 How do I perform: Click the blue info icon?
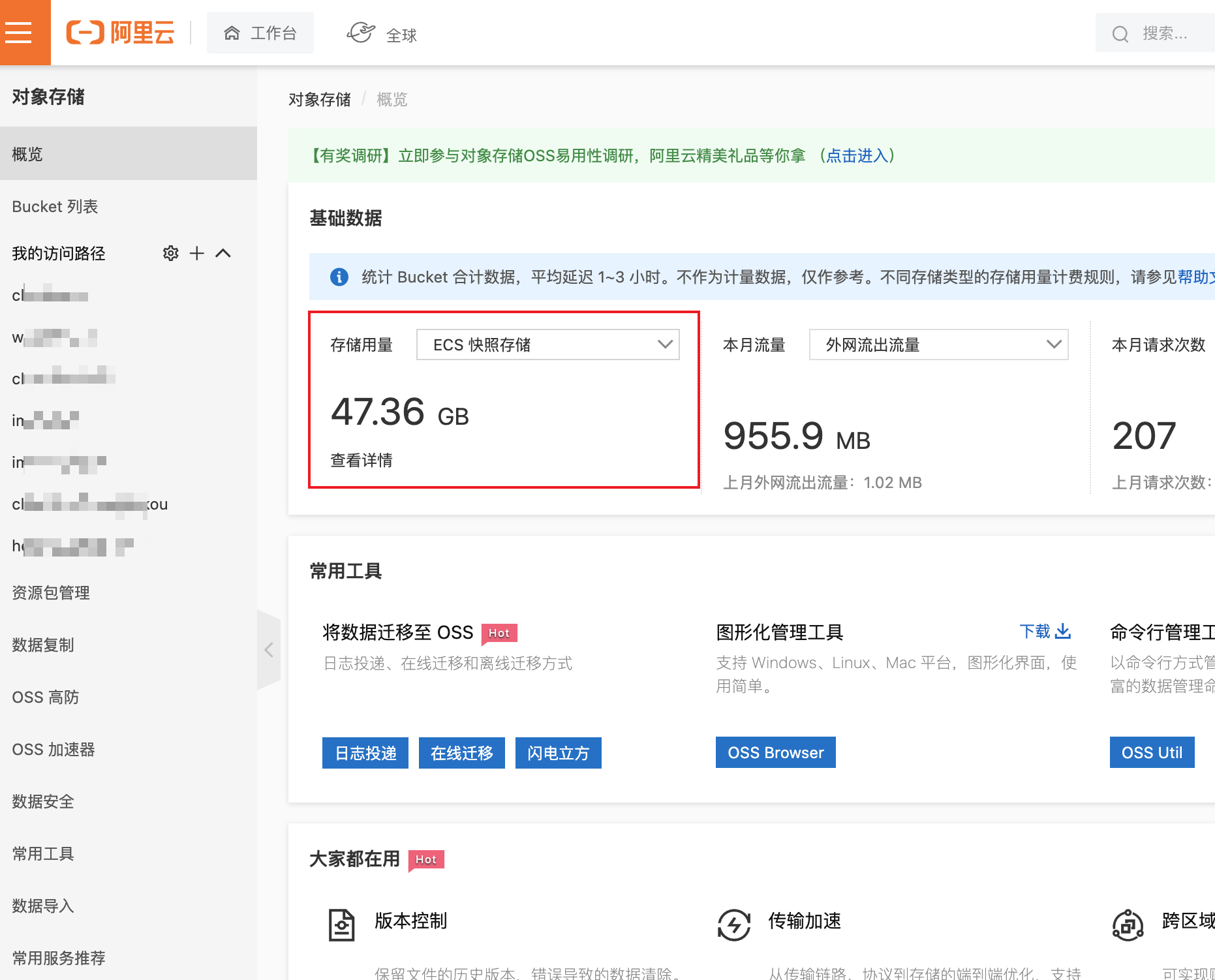tap(339, 277)
